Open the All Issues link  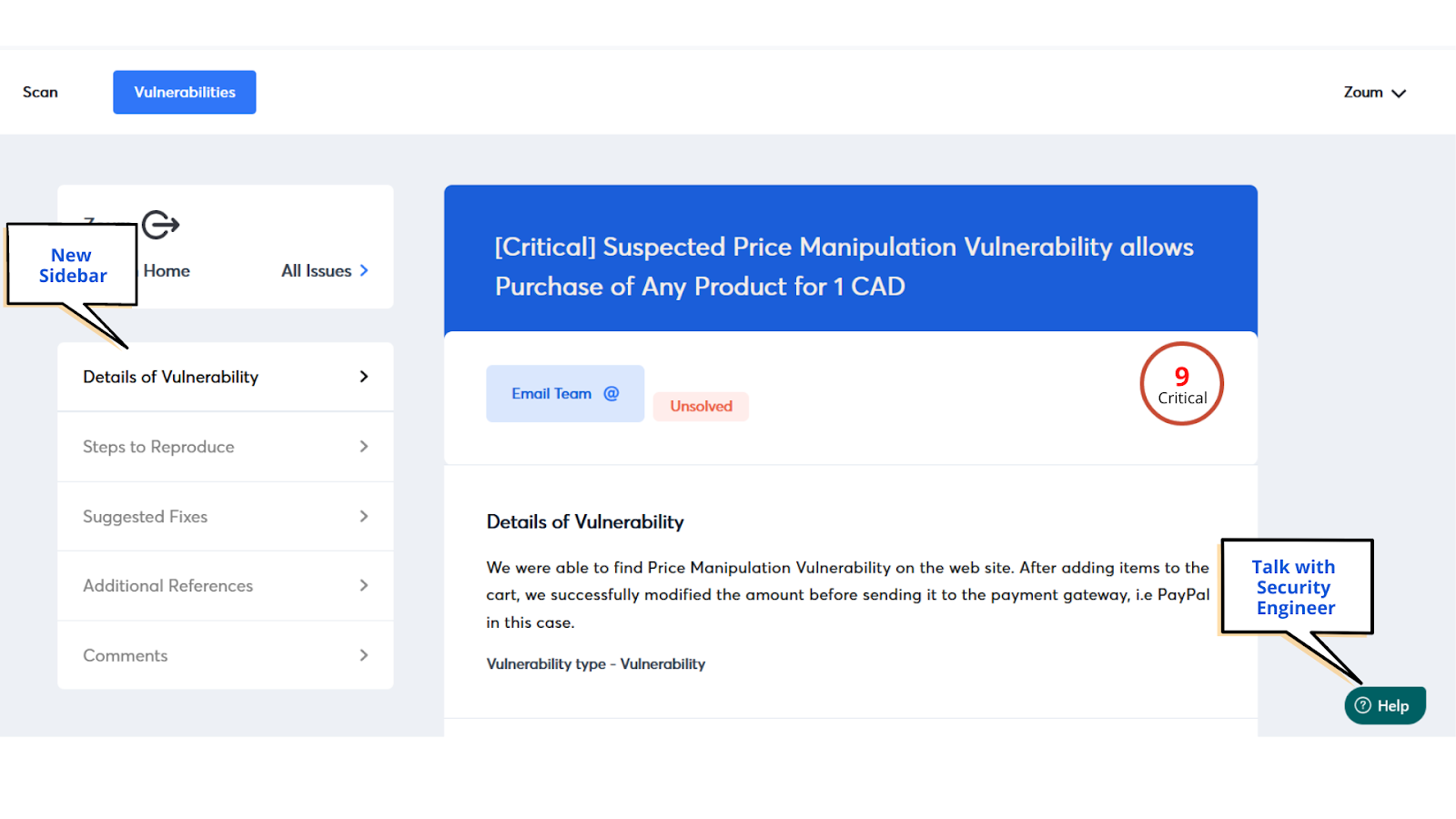317,270
